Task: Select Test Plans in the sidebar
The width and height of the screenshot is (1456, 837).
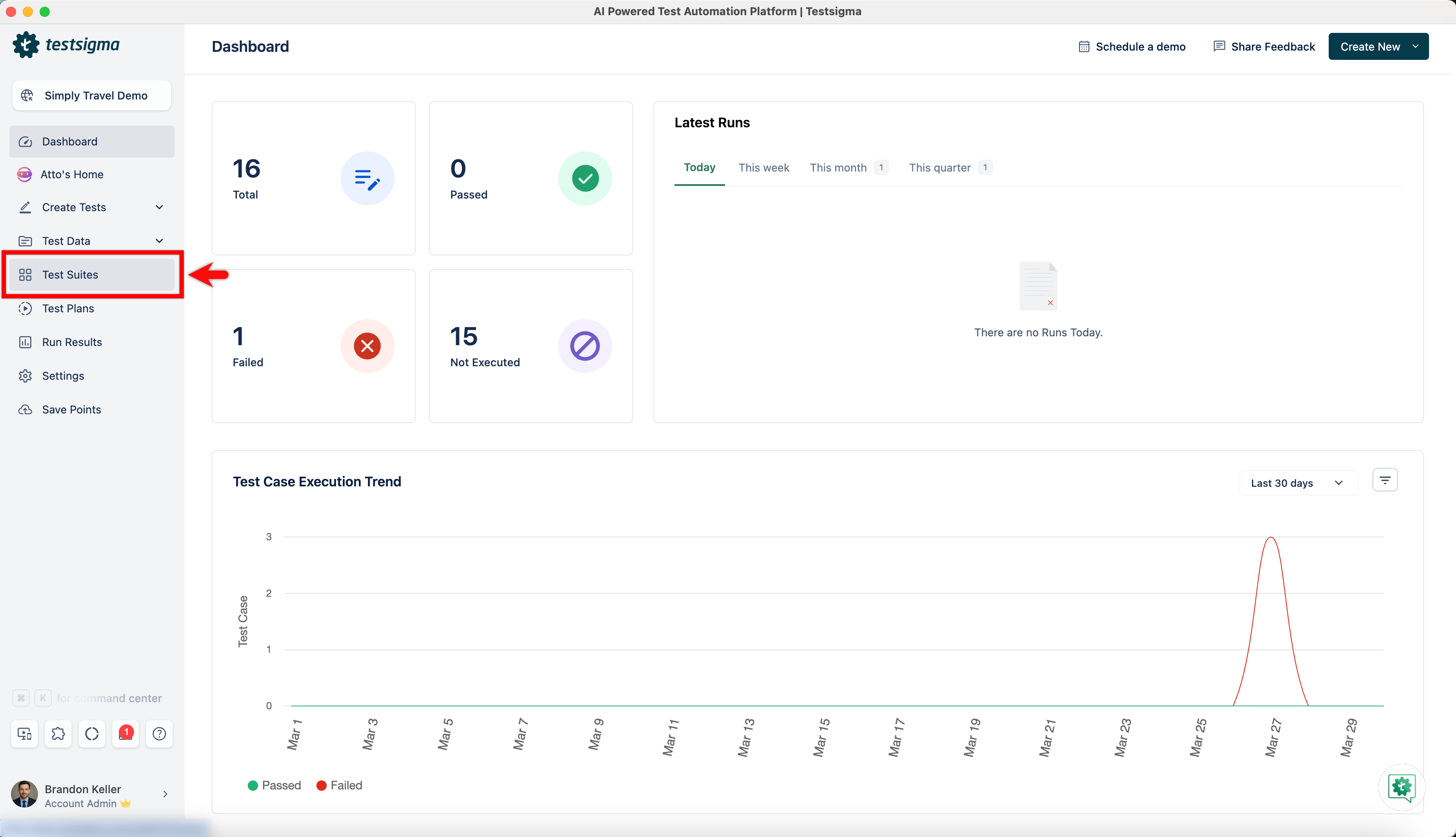Action: click(68, 308)
